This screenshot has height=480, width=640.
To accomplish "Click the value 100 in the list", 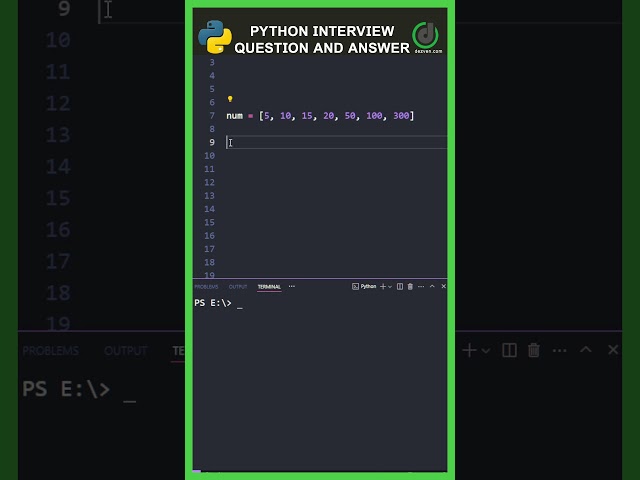I will [x=374, y=116].
